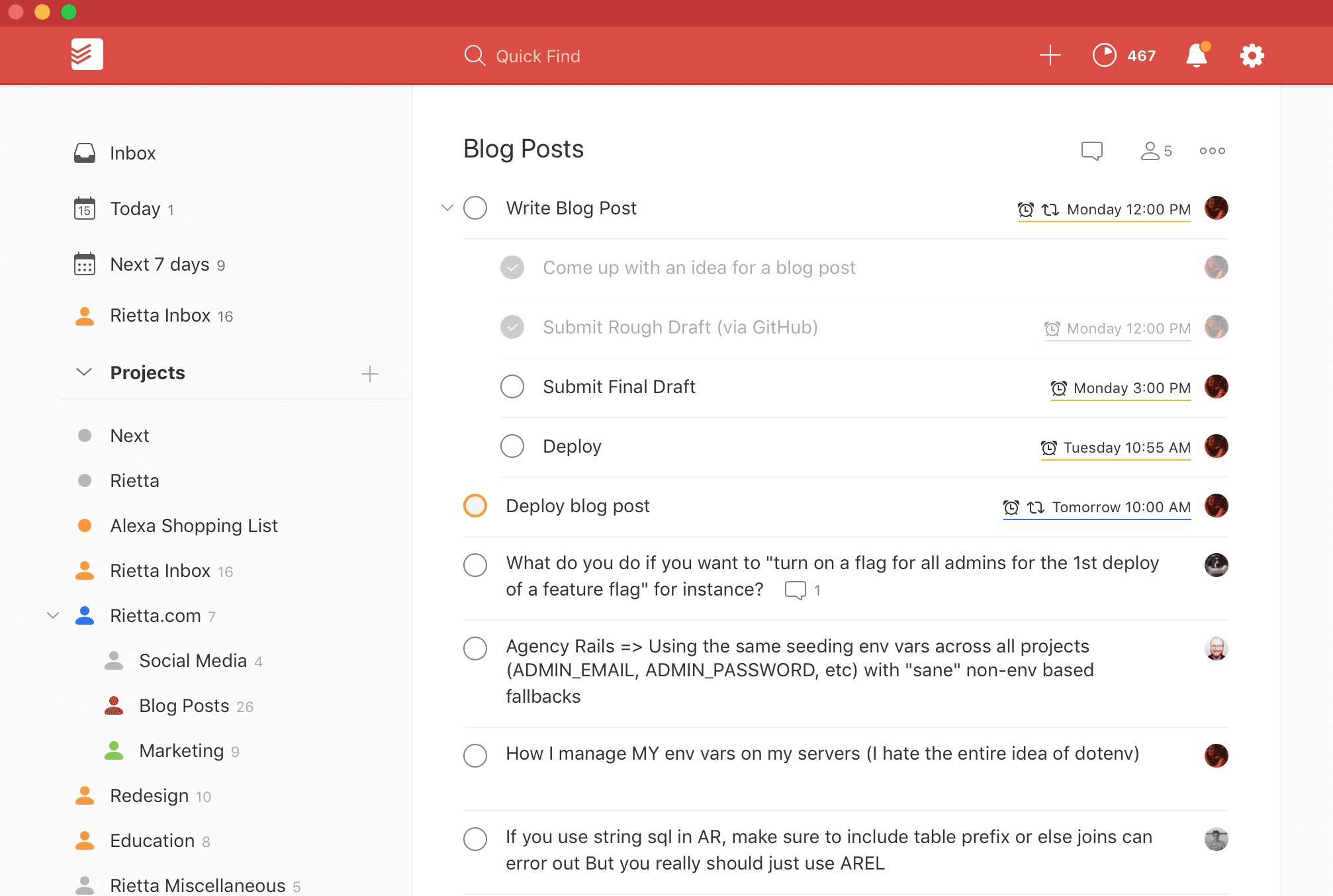Check off the string sql AR task

475,839
